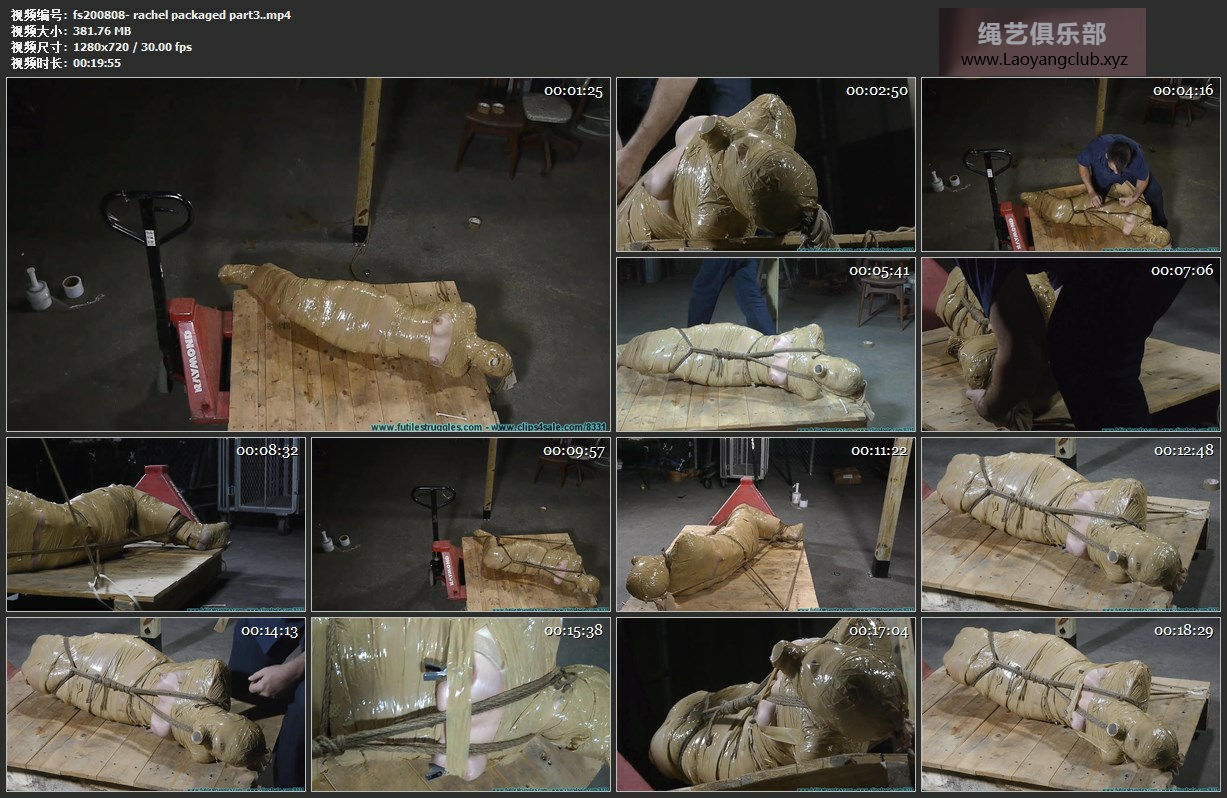The height and width of the screenshot is (798, 1227).
Task: Select the frame timestamped 00:12:48
Action: tap(1069, 524)
